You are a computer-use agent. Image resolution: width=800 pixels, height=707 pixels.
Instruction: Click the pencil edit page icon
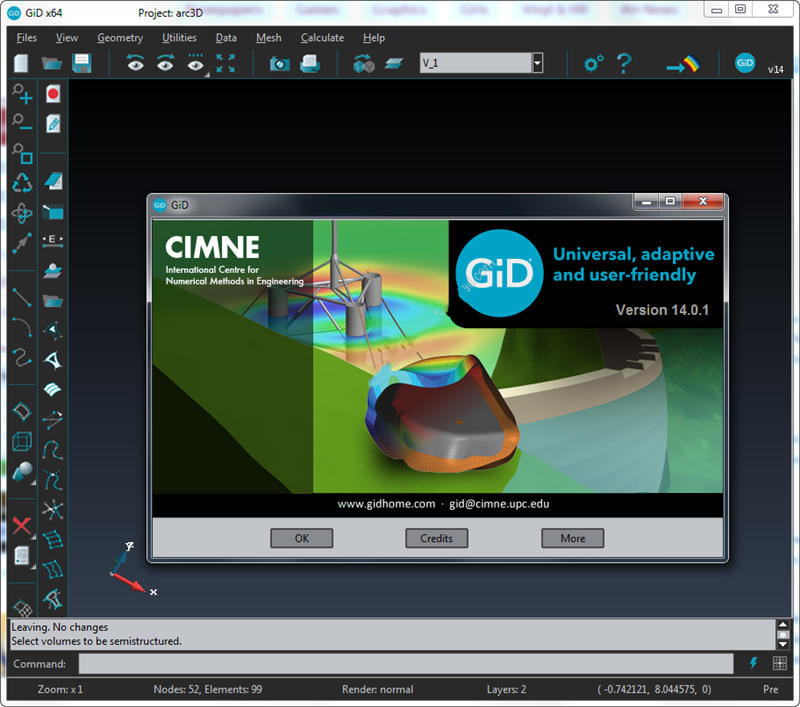click(53, 123)
